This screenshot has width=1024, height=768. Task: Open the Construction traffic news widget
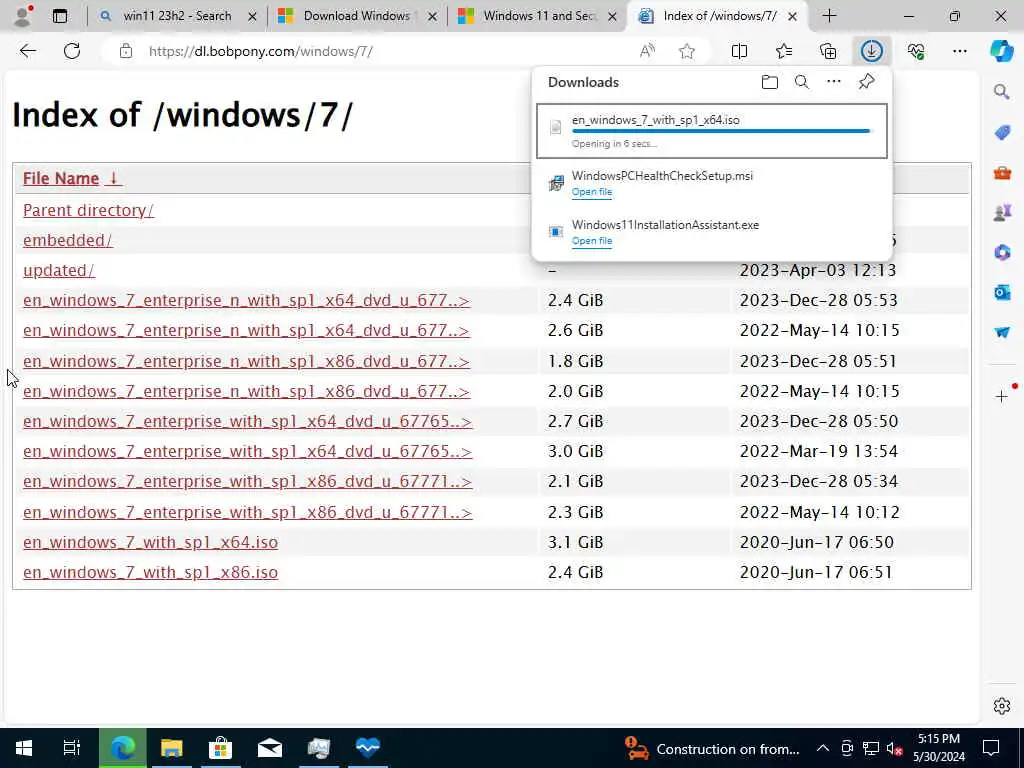pyautogui.click(x=712, y=748)
